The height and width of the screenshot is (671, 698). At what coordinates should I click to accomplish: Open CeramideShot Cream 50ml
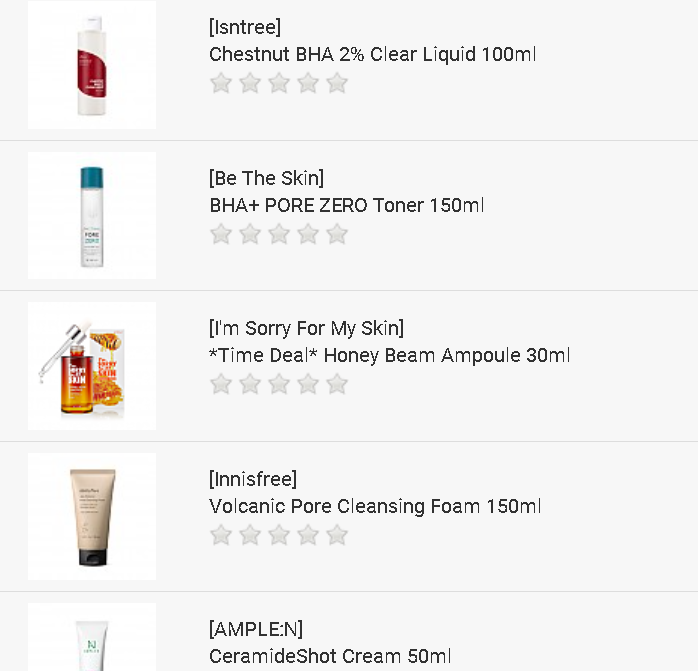330,656
